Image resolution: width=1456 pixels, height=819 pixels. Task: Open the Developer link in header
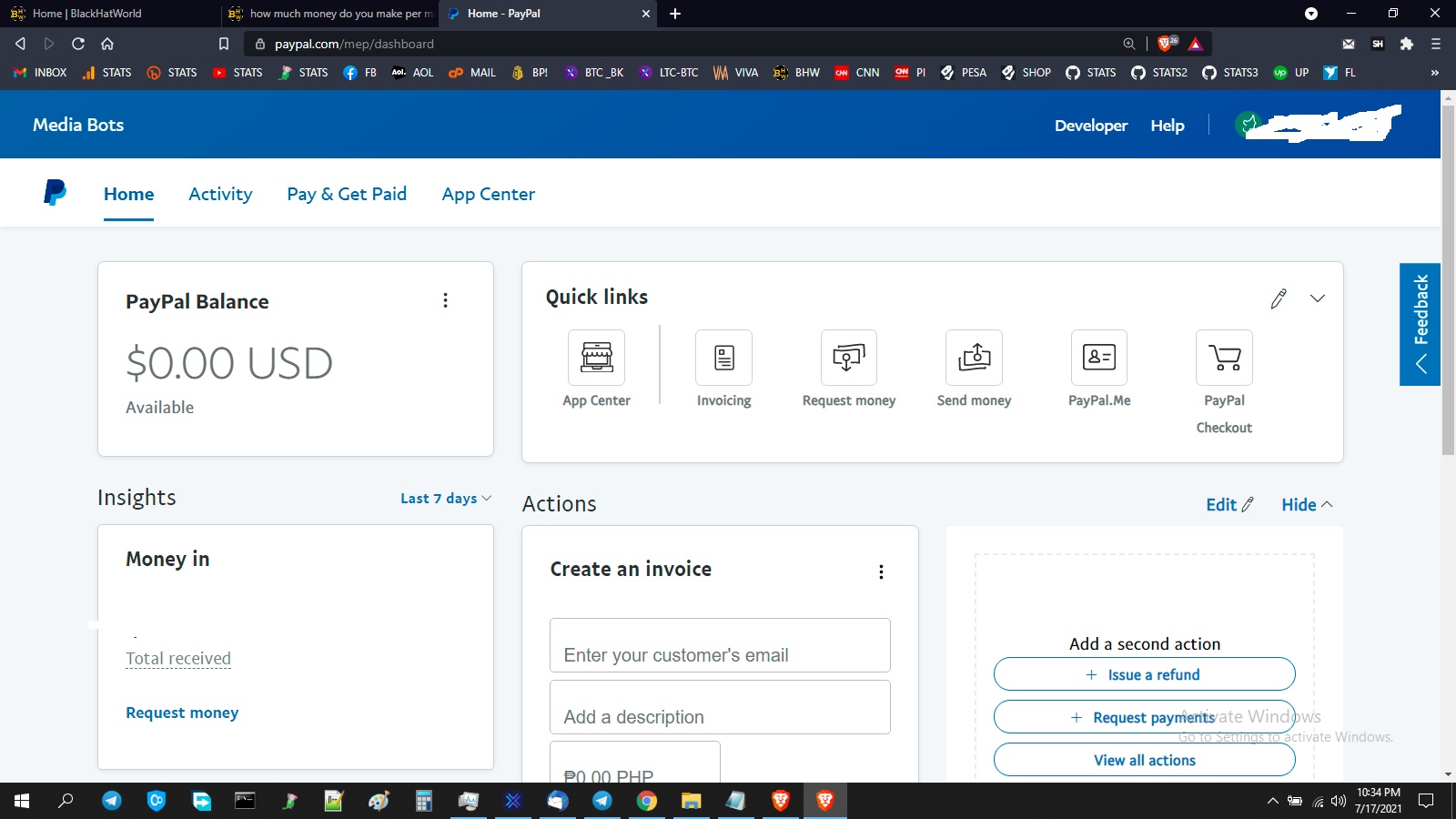coord(1091,126)
